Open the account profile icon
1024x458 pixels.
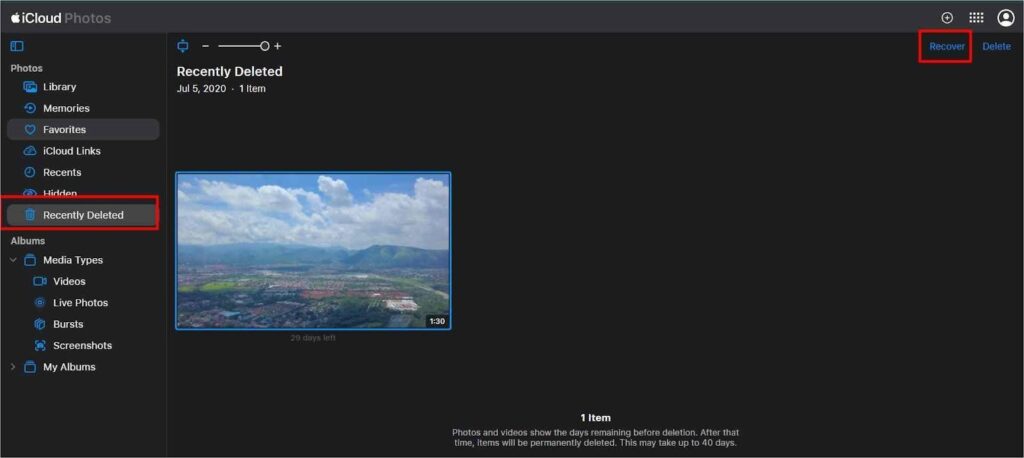click(x=1006, y=18)
